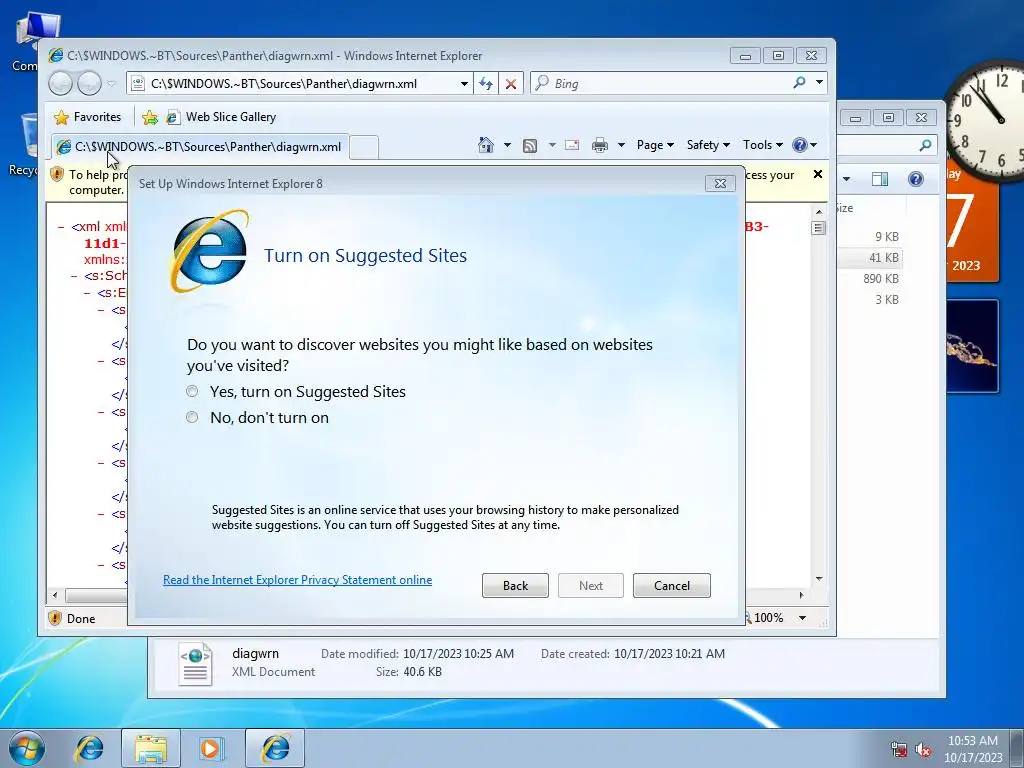Image resolution: width=1024 pixels, height=768 pixels.
Task: Expand the Home button dropdown arrow
Action: tap(507, 145)
